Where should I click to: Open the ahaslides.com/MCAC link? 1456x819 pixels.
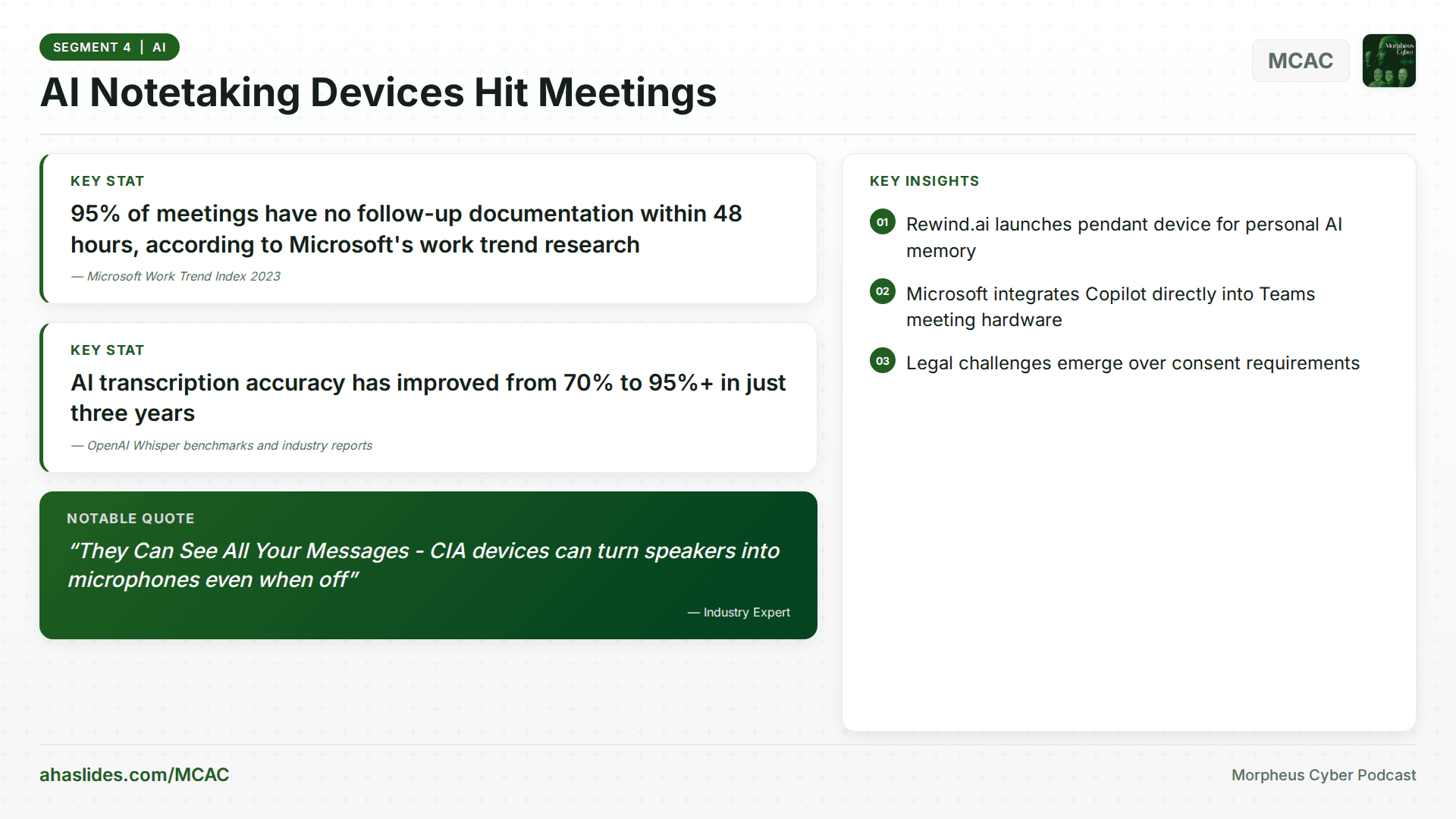pos(134,775)
